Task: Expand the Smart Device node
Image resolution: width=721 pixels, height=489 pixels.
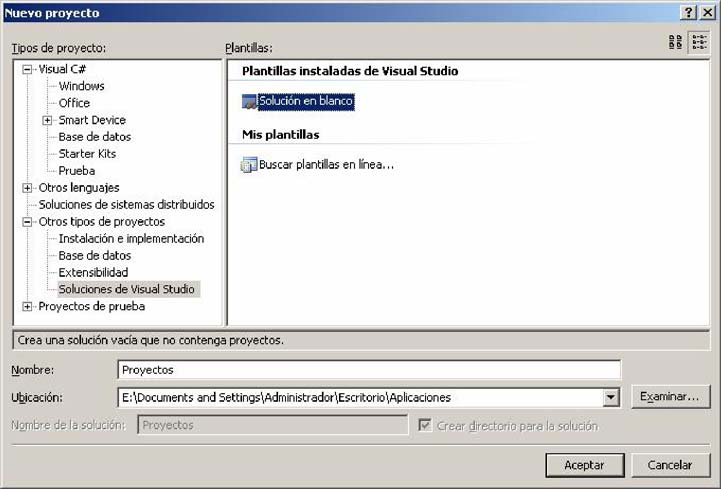Action: tap(47, 121)
